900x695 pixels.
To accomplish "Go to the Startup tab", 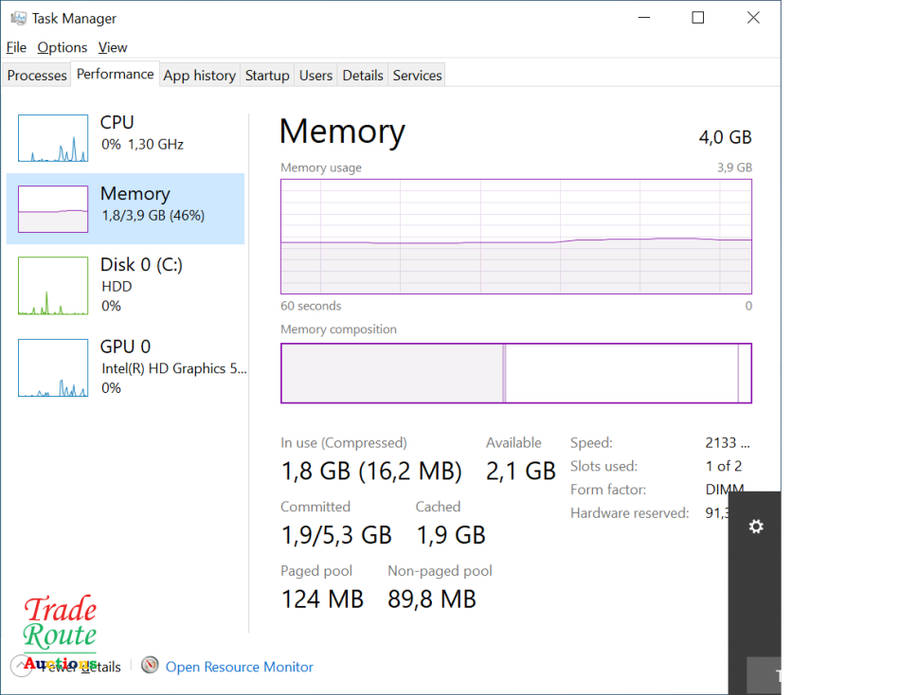I will [267, 75].
